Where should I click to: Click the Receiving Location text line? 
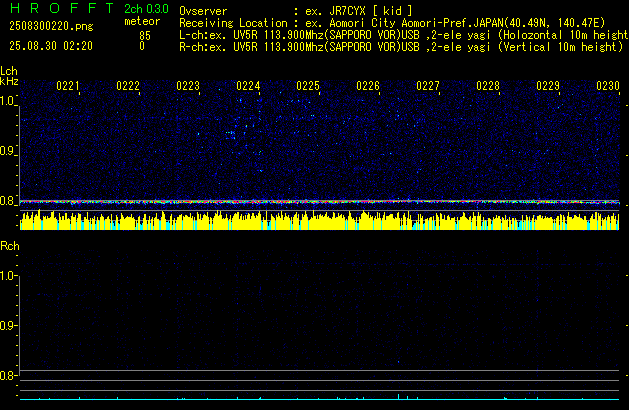392,23
